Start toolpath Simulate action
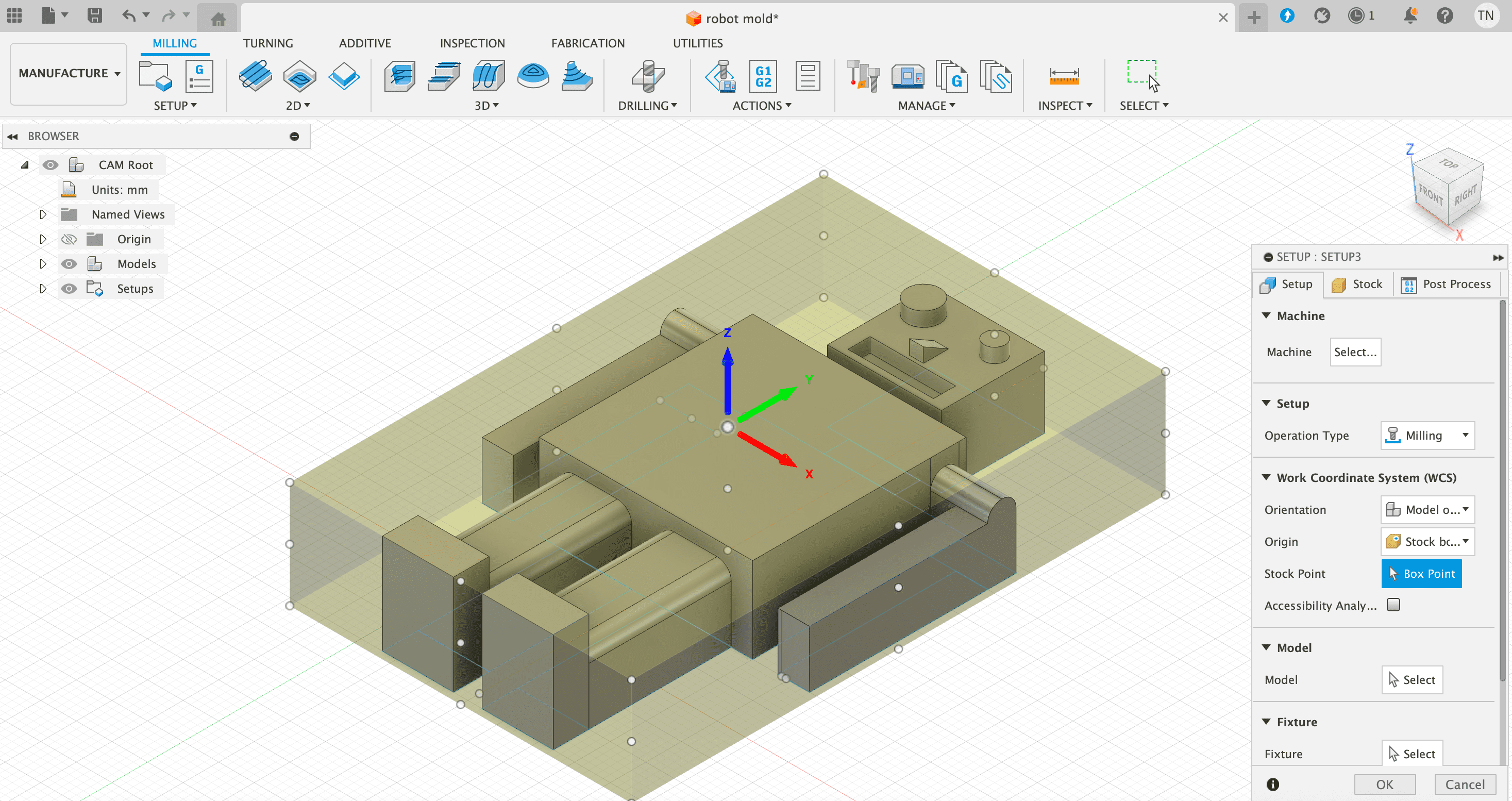The width and height of the screenshot is (1512, 801). (721, 76)
